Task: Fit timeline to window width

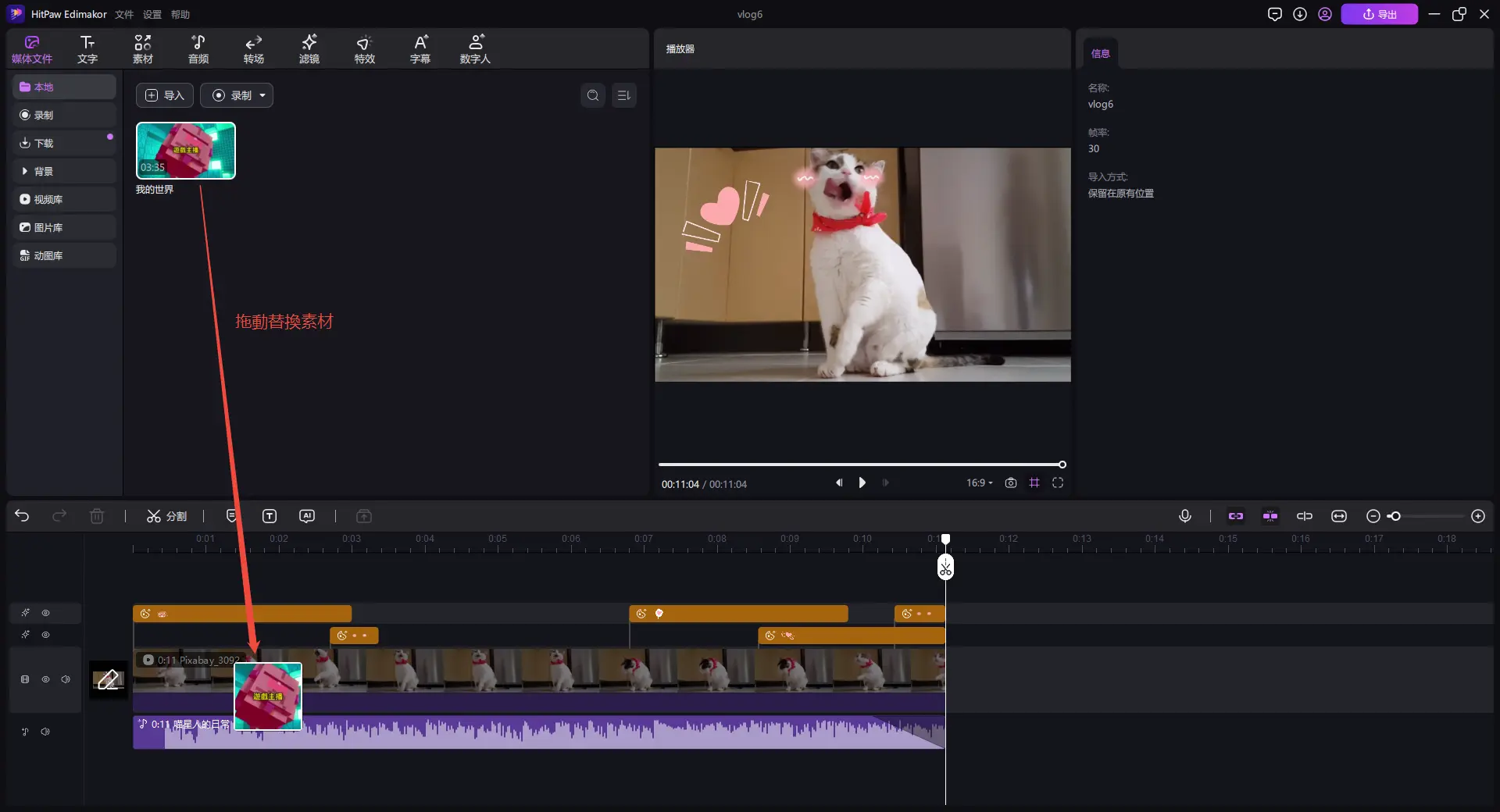Action: [x=1339, y=516]
